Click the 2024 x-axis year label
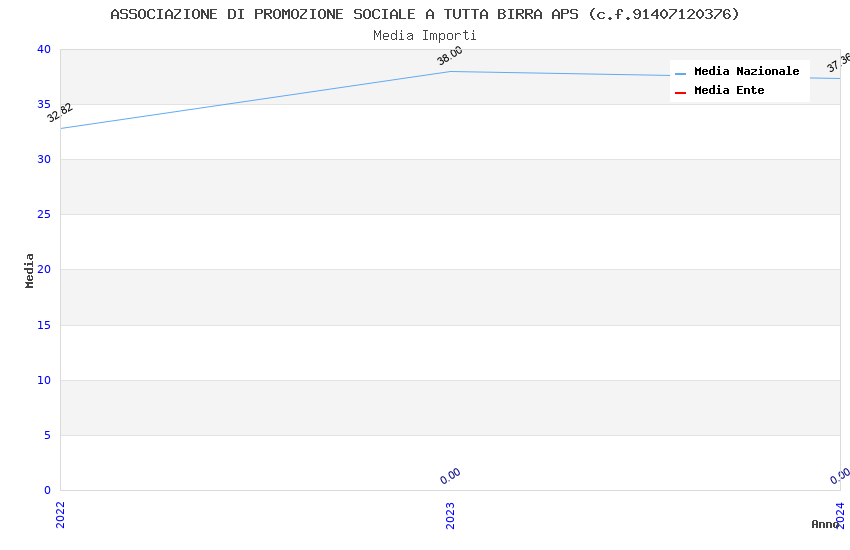850x550 pixels. (840, 512)
